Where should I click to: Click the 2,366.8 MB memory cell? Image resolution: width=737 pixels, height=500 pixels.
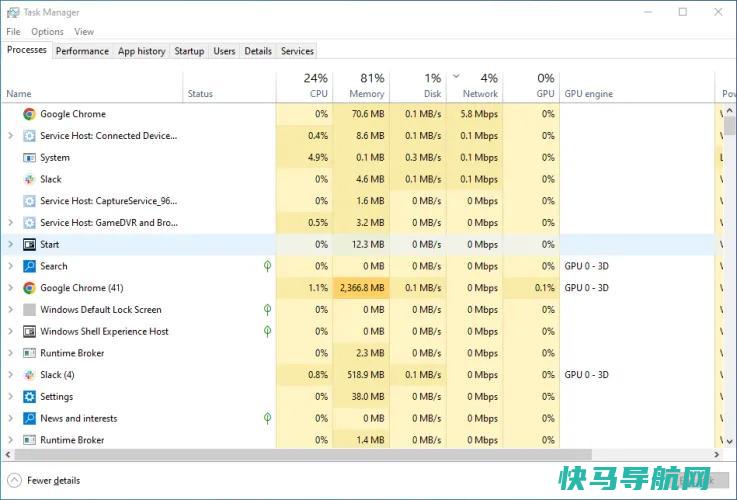click(361, 288)
